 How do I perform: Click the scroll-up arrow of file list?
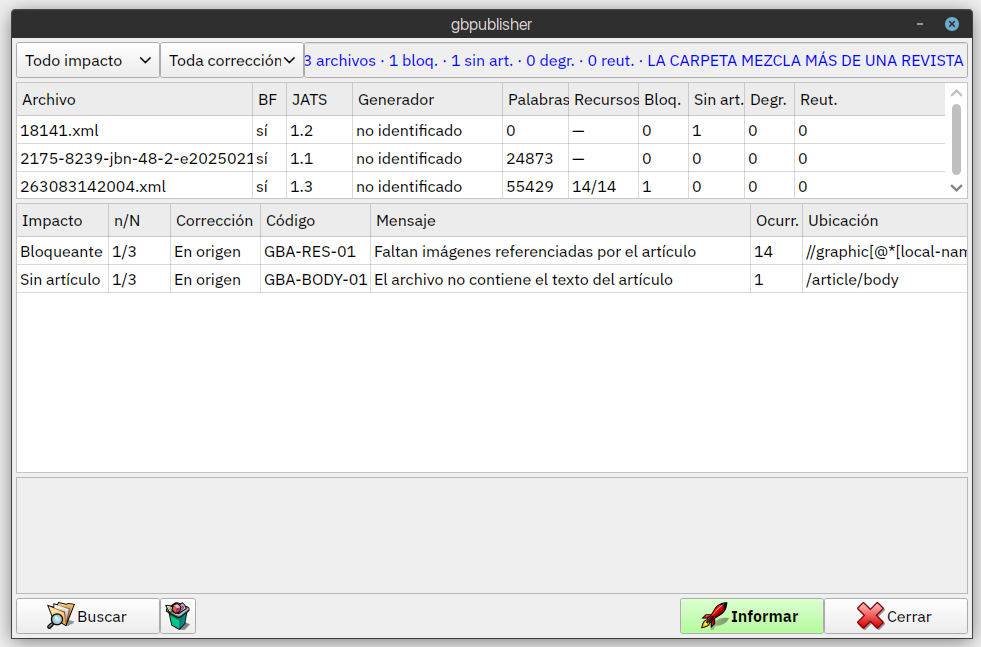pyautogui.click(x=956, y=93)
